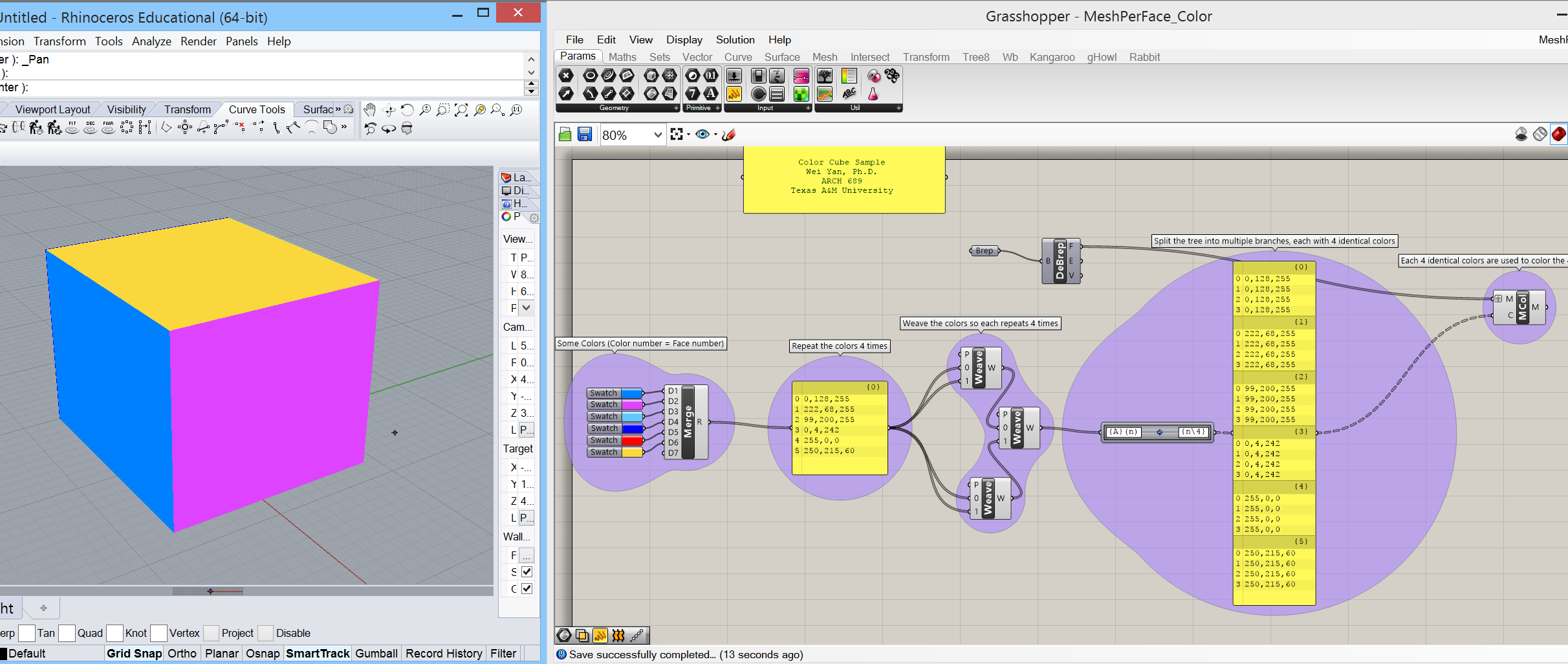Toggle the Quad osnap checkbox

(67, 633)
